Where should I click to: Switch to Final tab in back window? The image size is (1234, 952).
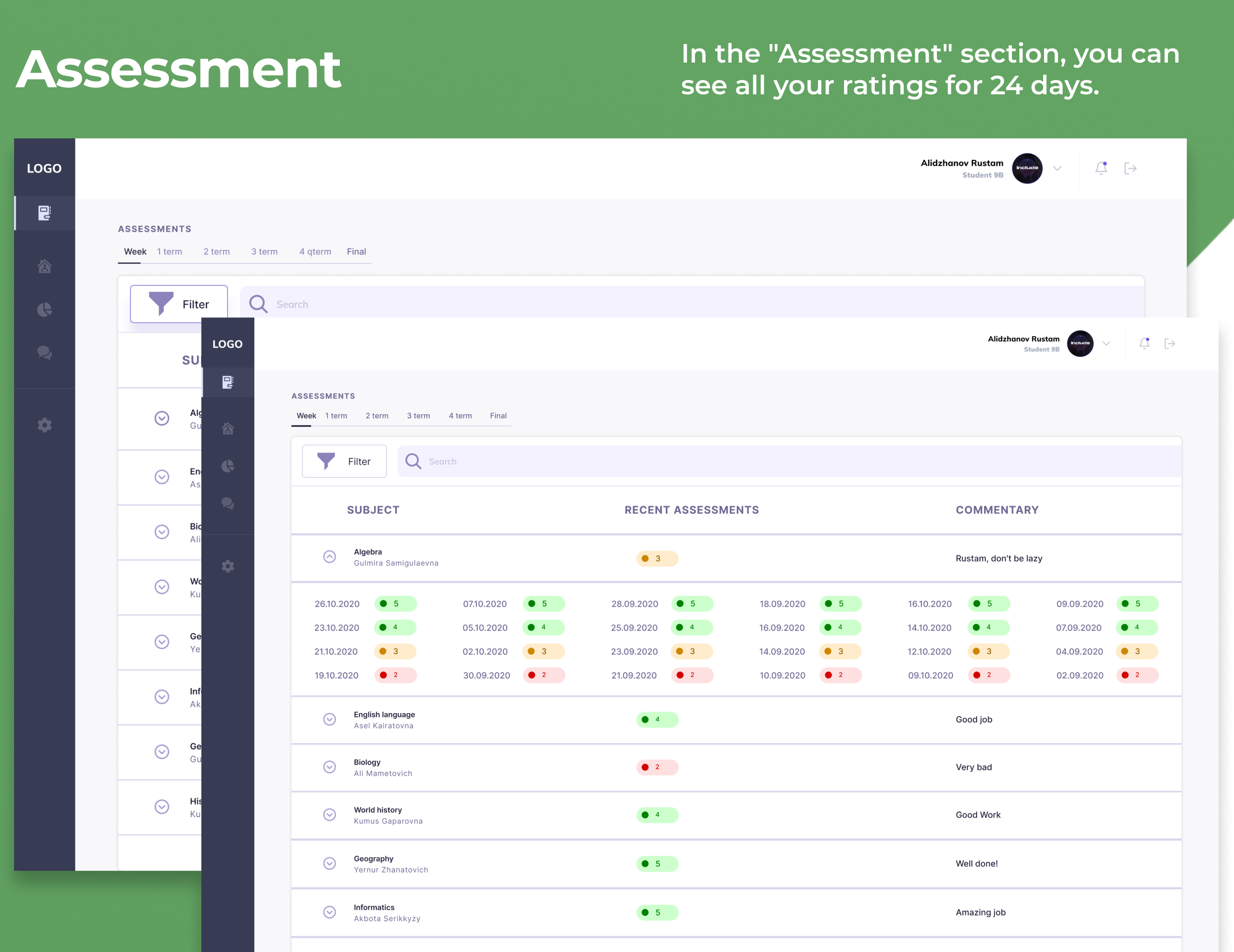click(x=357, y=251)
